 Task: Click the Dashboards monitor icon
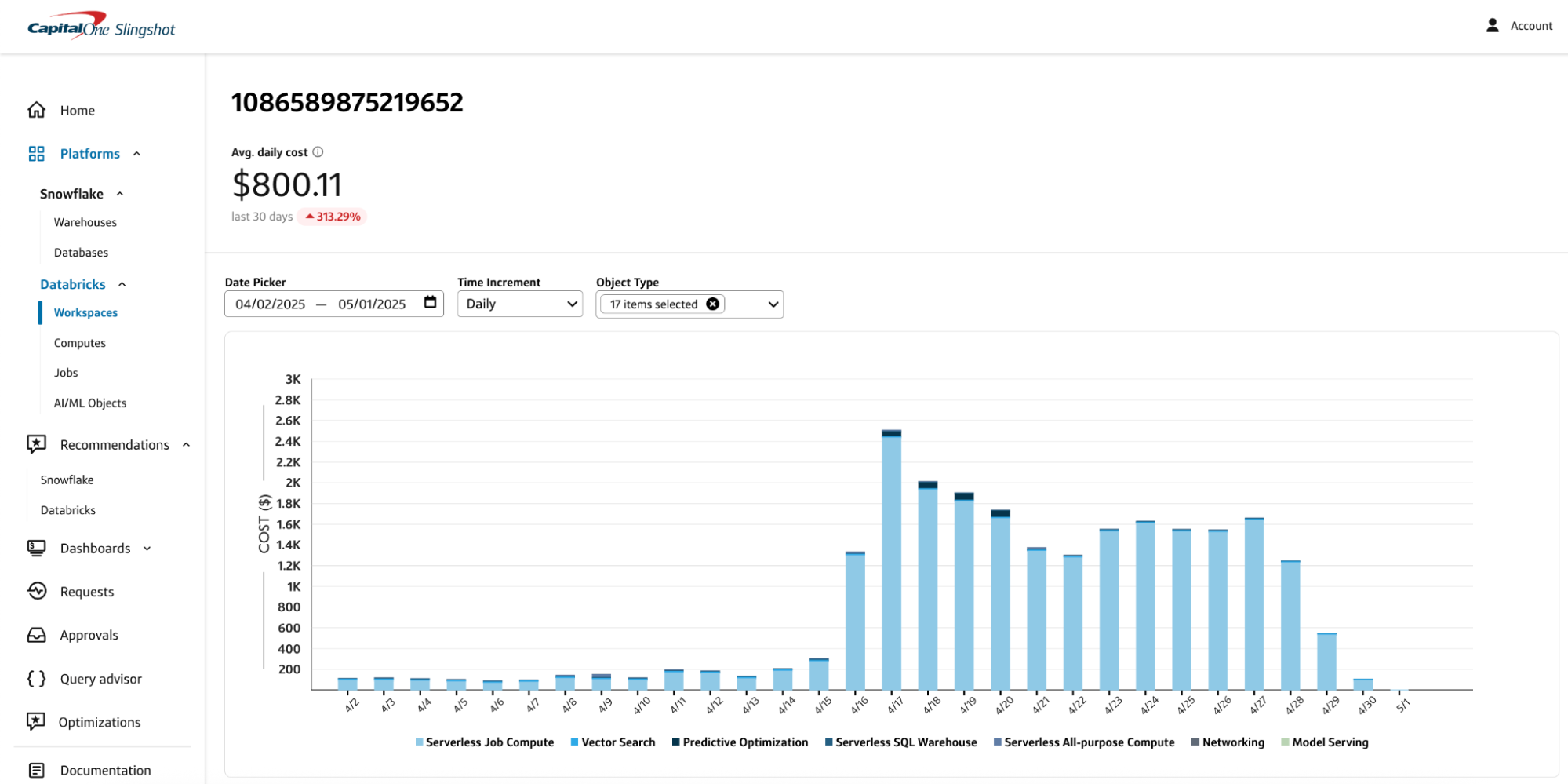click(37, 548)
